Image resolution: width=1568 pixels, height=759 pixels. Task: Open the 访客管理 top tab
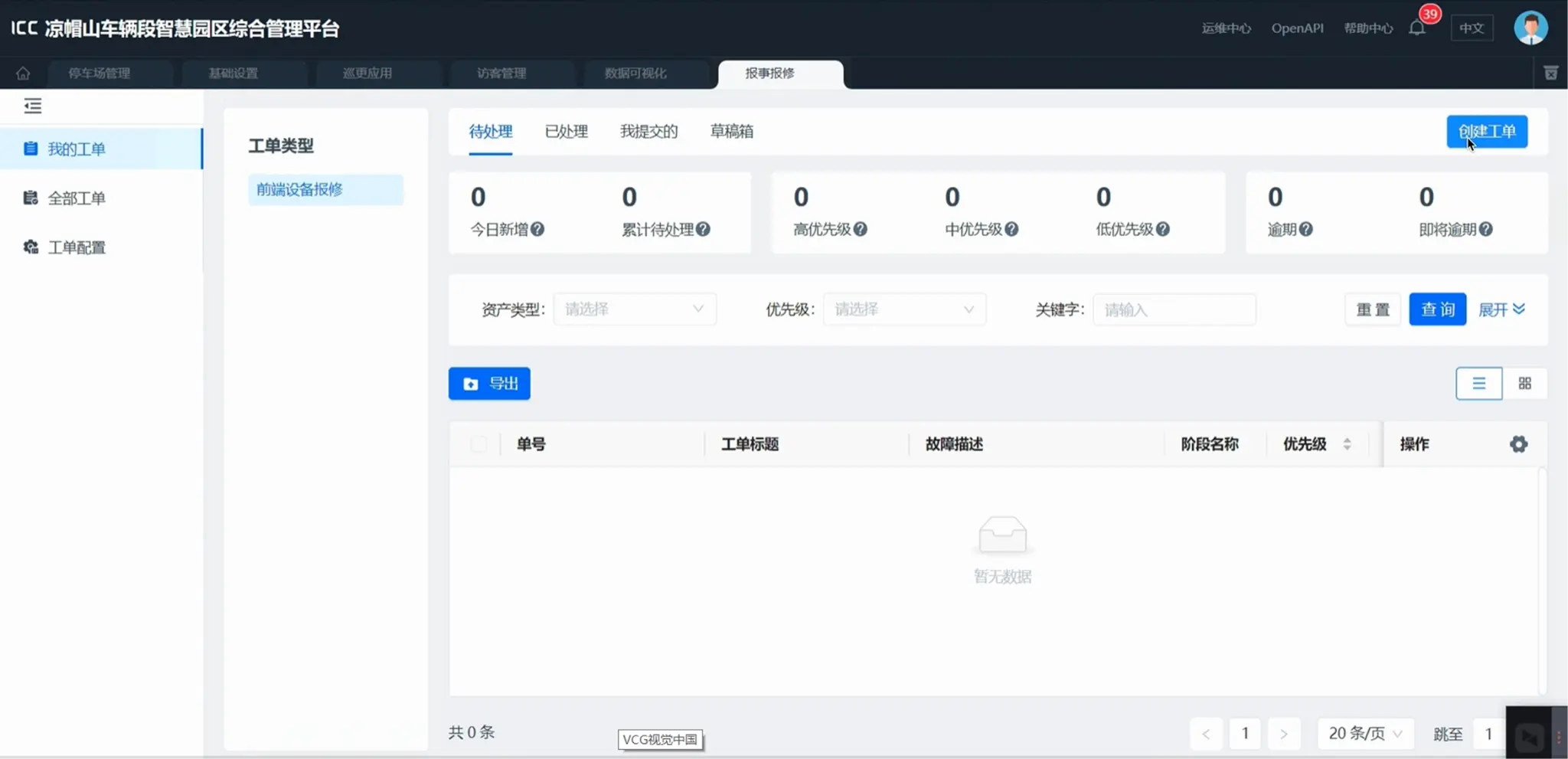tap(501, 74)
